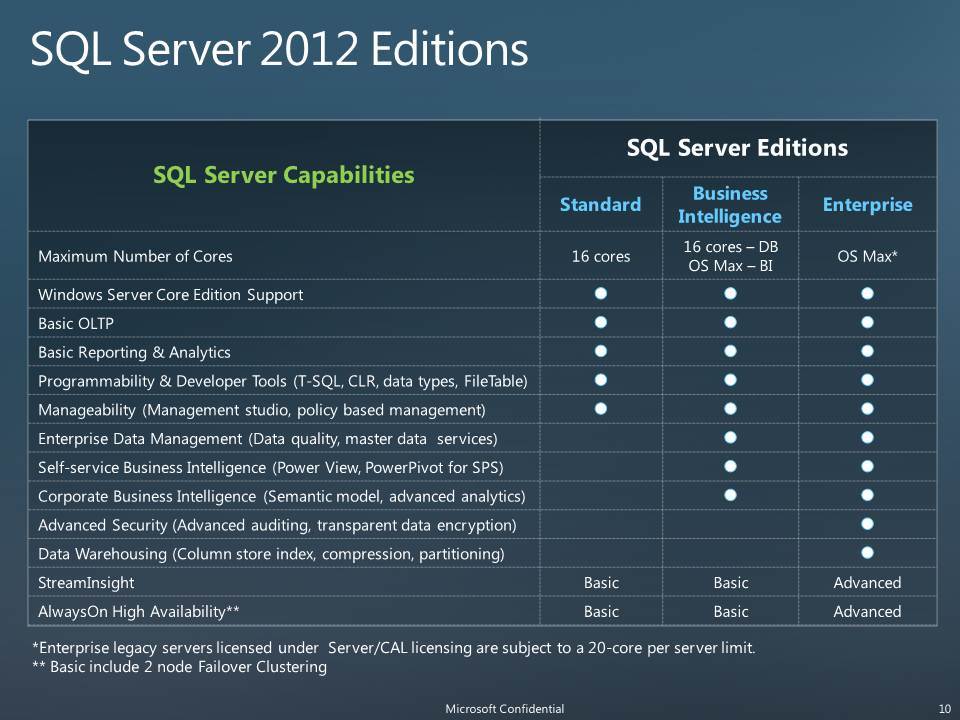The image size is (960, 720).
Task: Select the Business Intelligence column header
Action: pyautogui.click(x=732, y=204)
